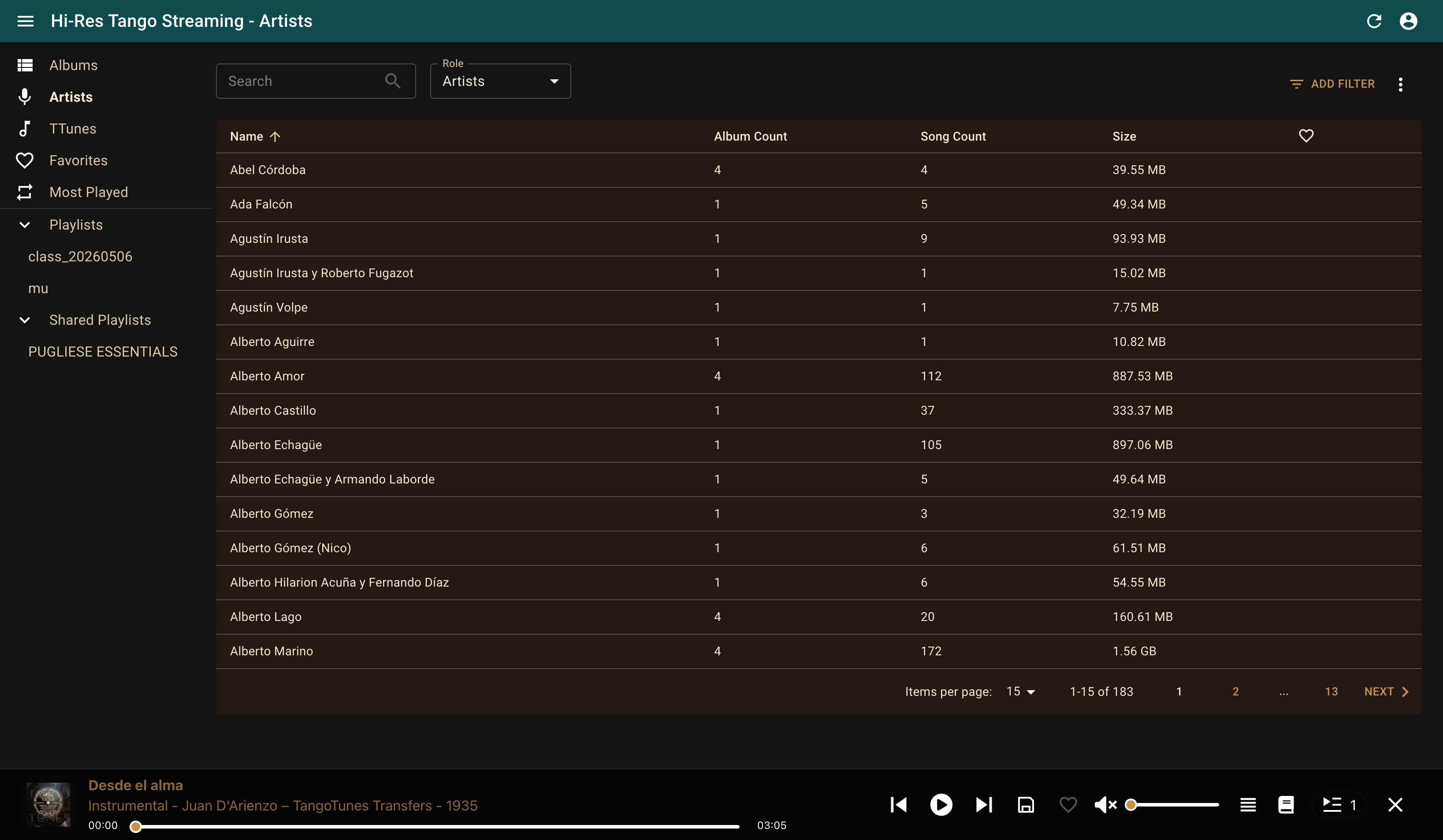
Task: Open the Alberto Gómez (Nico) artist row
Action: (x=818, y=548)
